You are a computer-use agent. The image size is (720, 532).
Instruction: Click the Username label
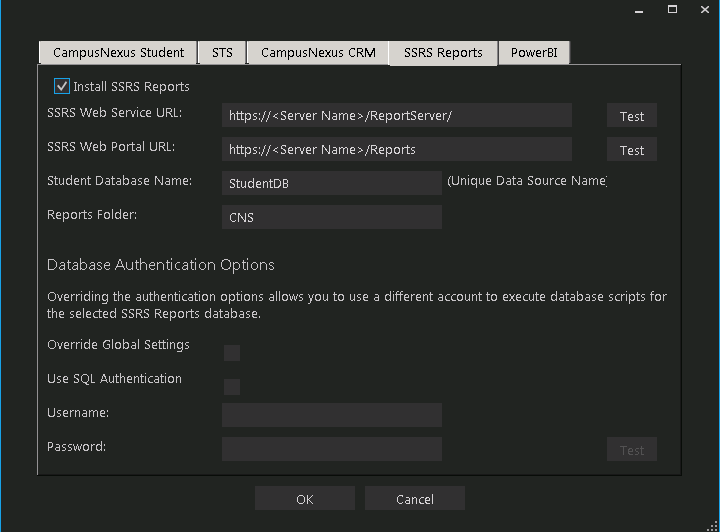(78, 413)
